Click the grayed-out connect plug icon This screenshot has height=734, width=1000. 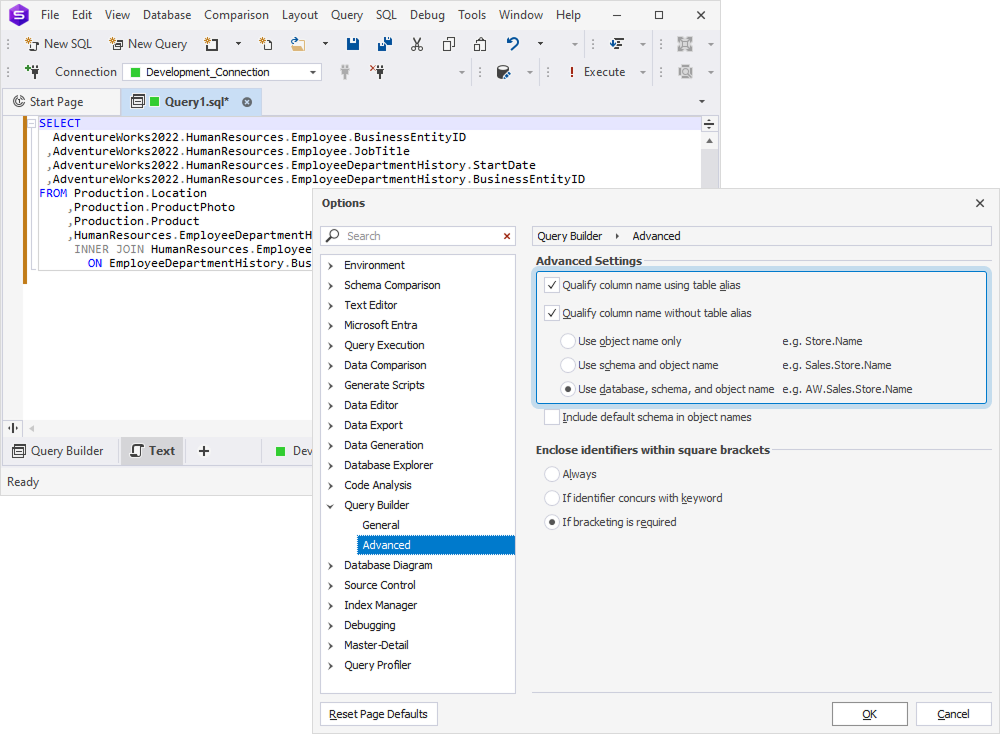[x=345, y=71]
